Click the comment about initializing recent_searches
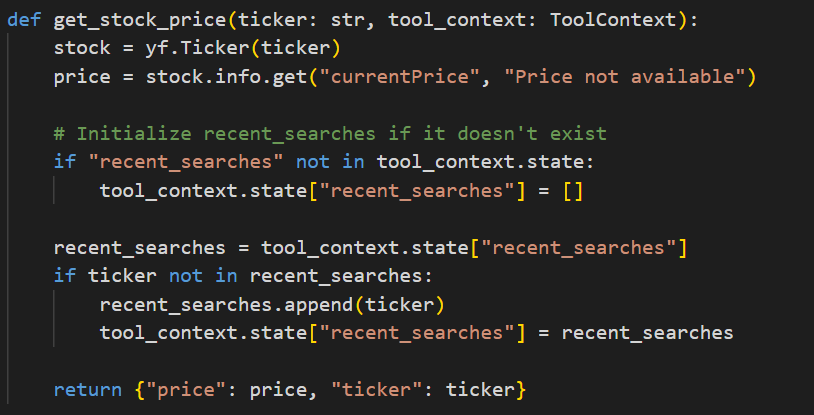 pos(330,134)
